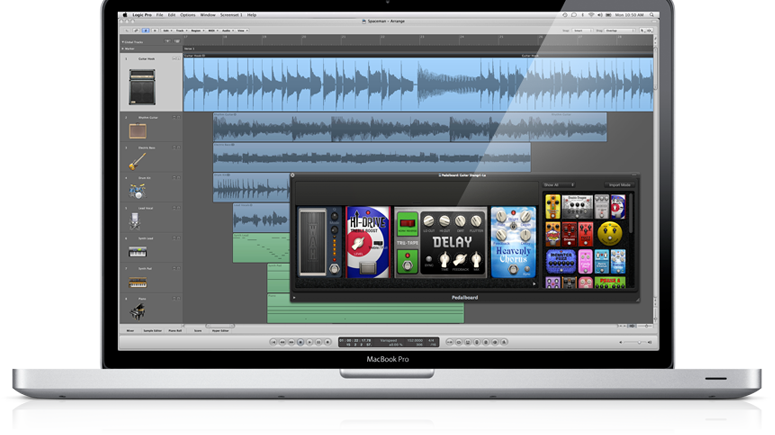This screenshot has width=775, height=435.
Task: Pick the Double Dragon pedal in the browser
Action: click(577, 207)
